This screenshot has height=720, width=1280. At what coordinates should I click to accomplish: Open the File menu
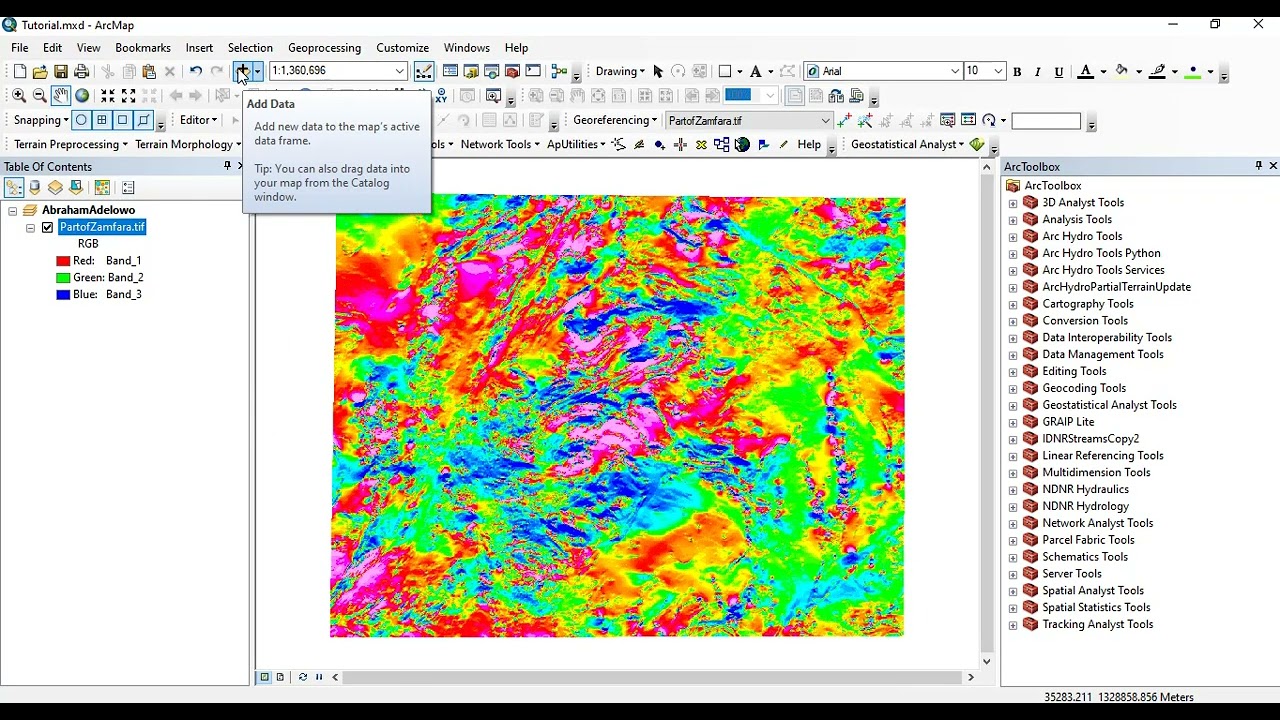20,48
